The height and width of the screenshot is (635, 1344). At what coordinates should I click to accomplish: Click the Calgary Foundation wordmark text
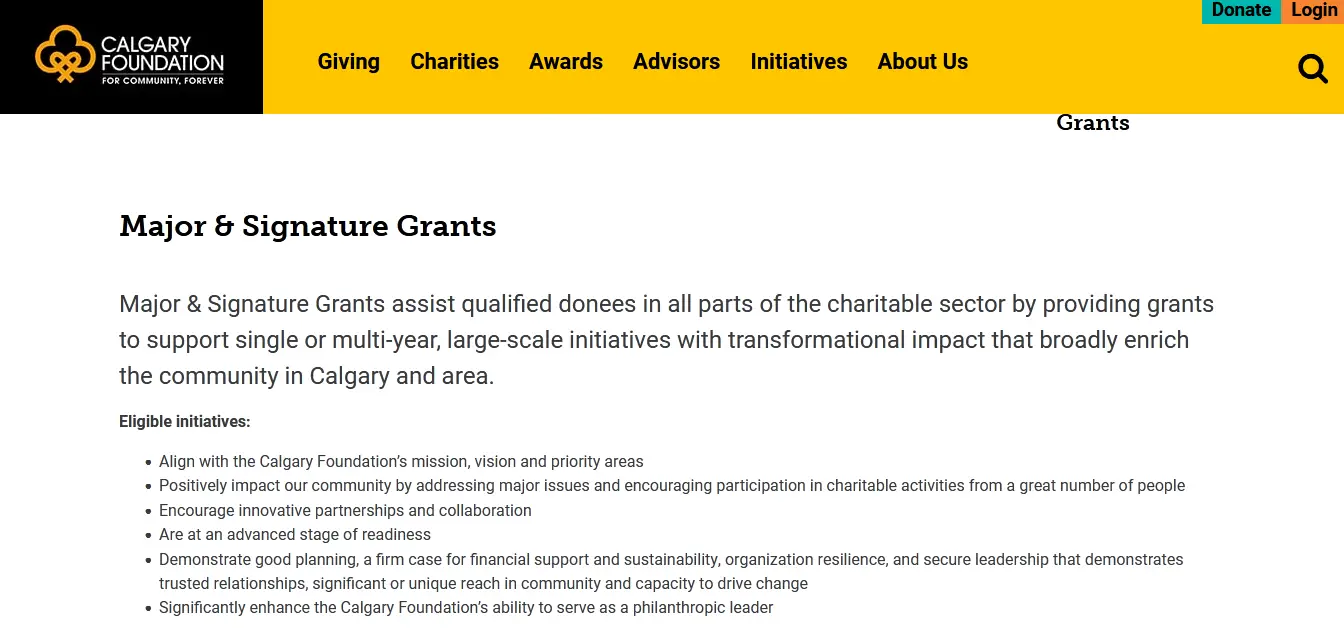[162, 58]
